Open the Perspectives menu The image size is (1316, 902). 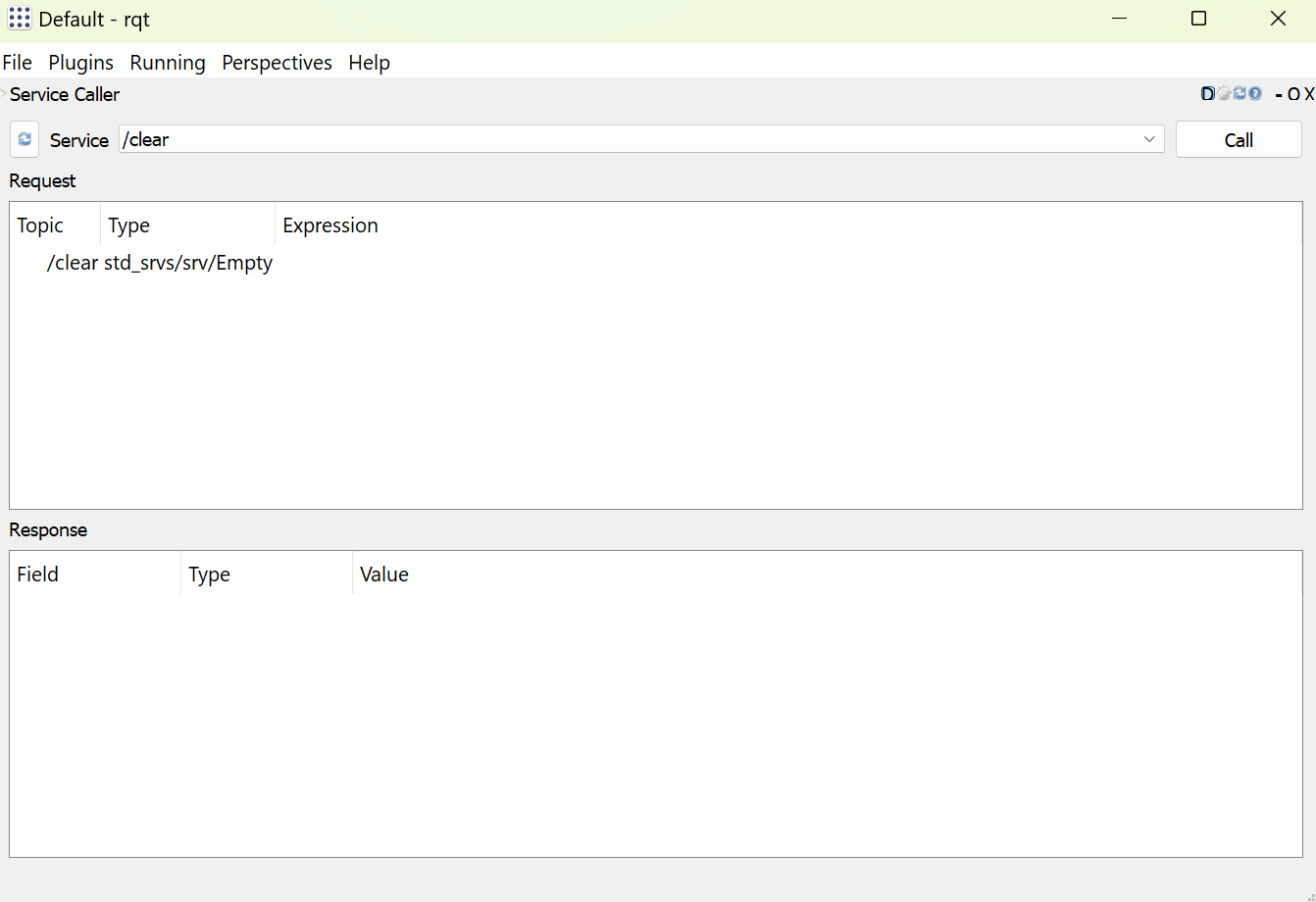point(277,63)
